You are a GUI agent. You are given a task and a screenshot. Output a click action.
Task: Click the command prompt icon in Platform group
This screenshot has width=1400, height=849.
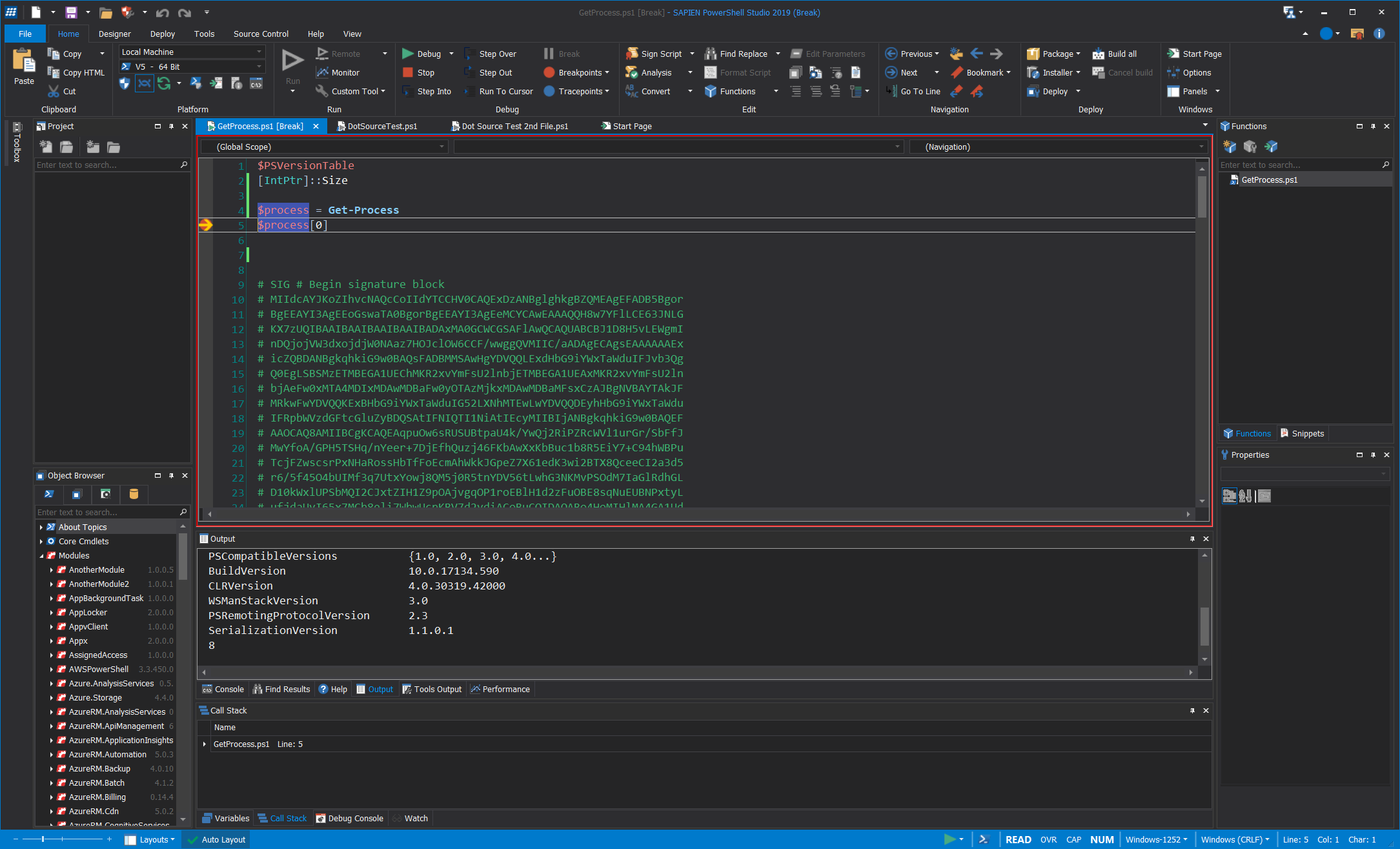[x=256, y=83]
